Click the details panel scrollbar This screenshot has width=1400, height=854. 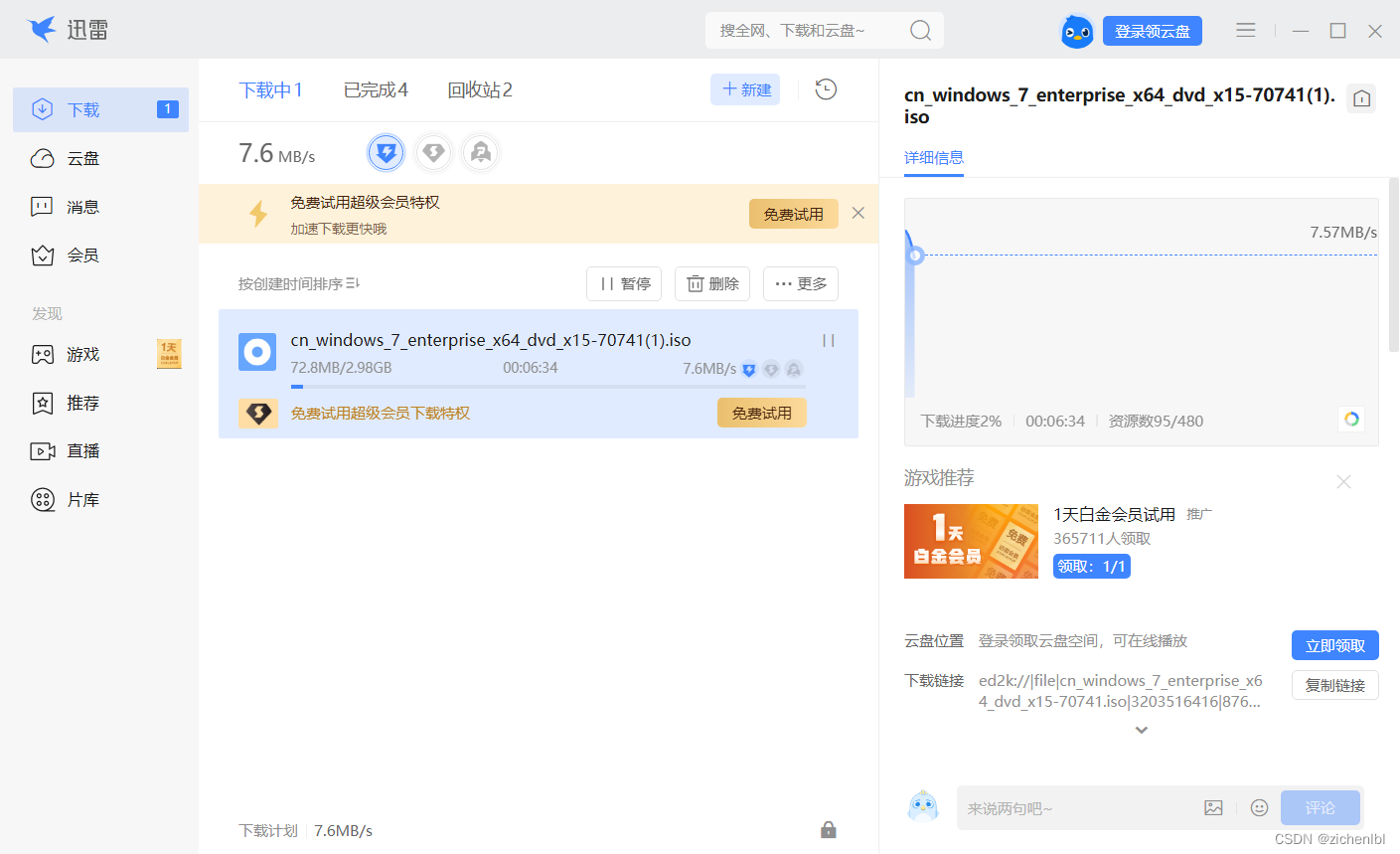coord(1394,265)
